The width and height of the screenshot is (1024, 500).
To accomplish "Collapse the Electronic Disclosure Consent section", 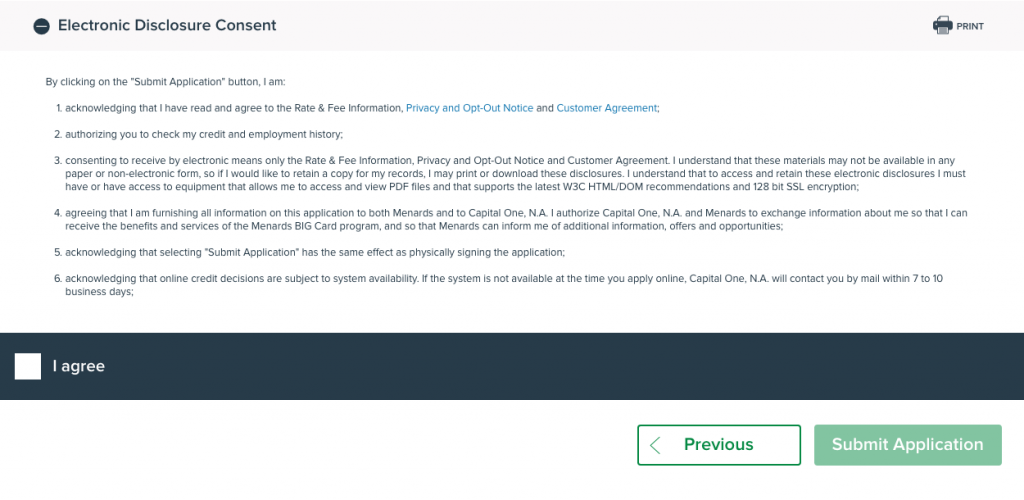I will coord(41,26).
